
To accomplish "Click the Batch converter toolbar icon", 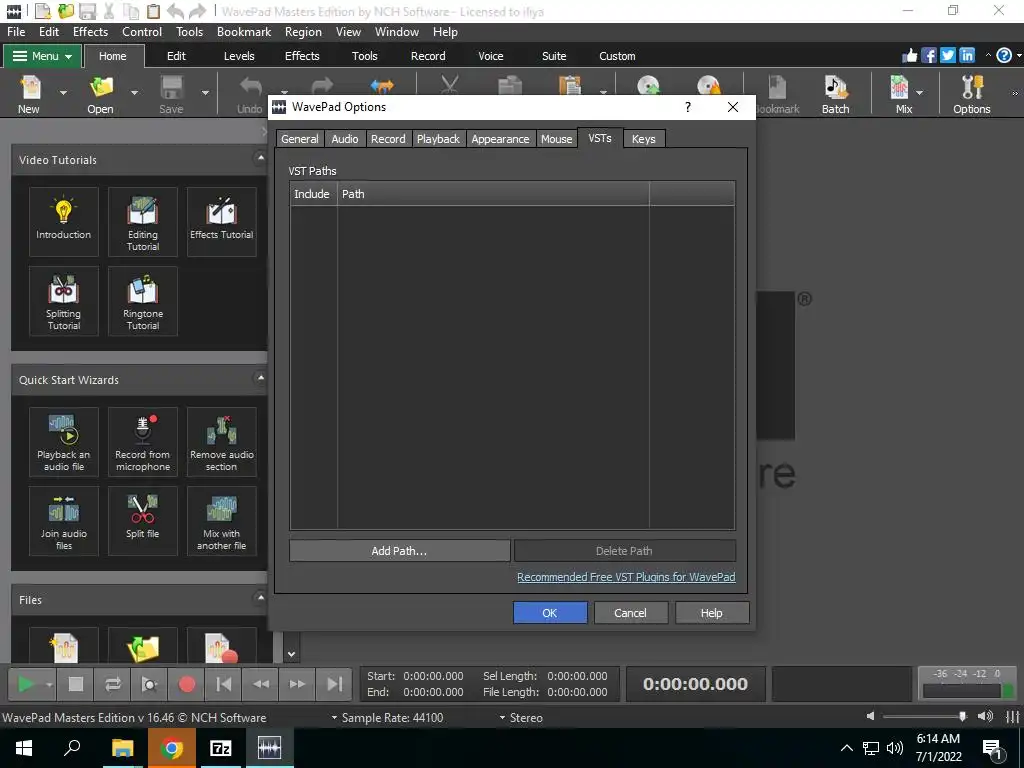I will coord(835,94).
